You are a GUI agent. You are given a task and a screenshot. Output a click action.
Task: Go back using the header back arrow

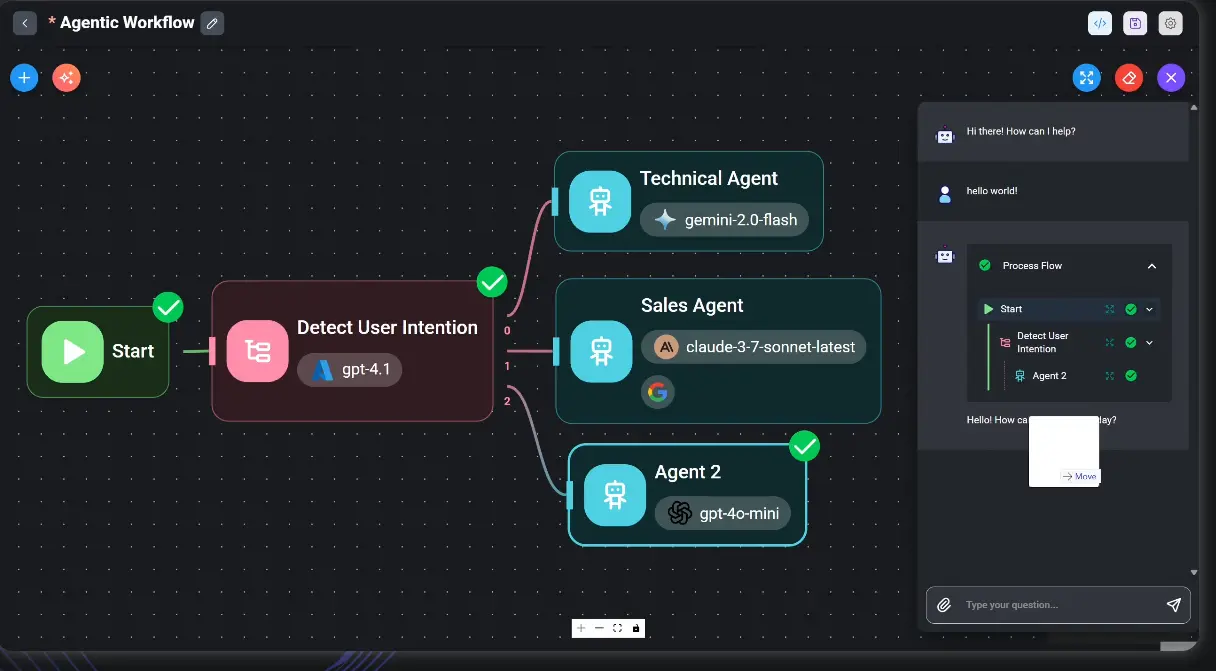25,23
